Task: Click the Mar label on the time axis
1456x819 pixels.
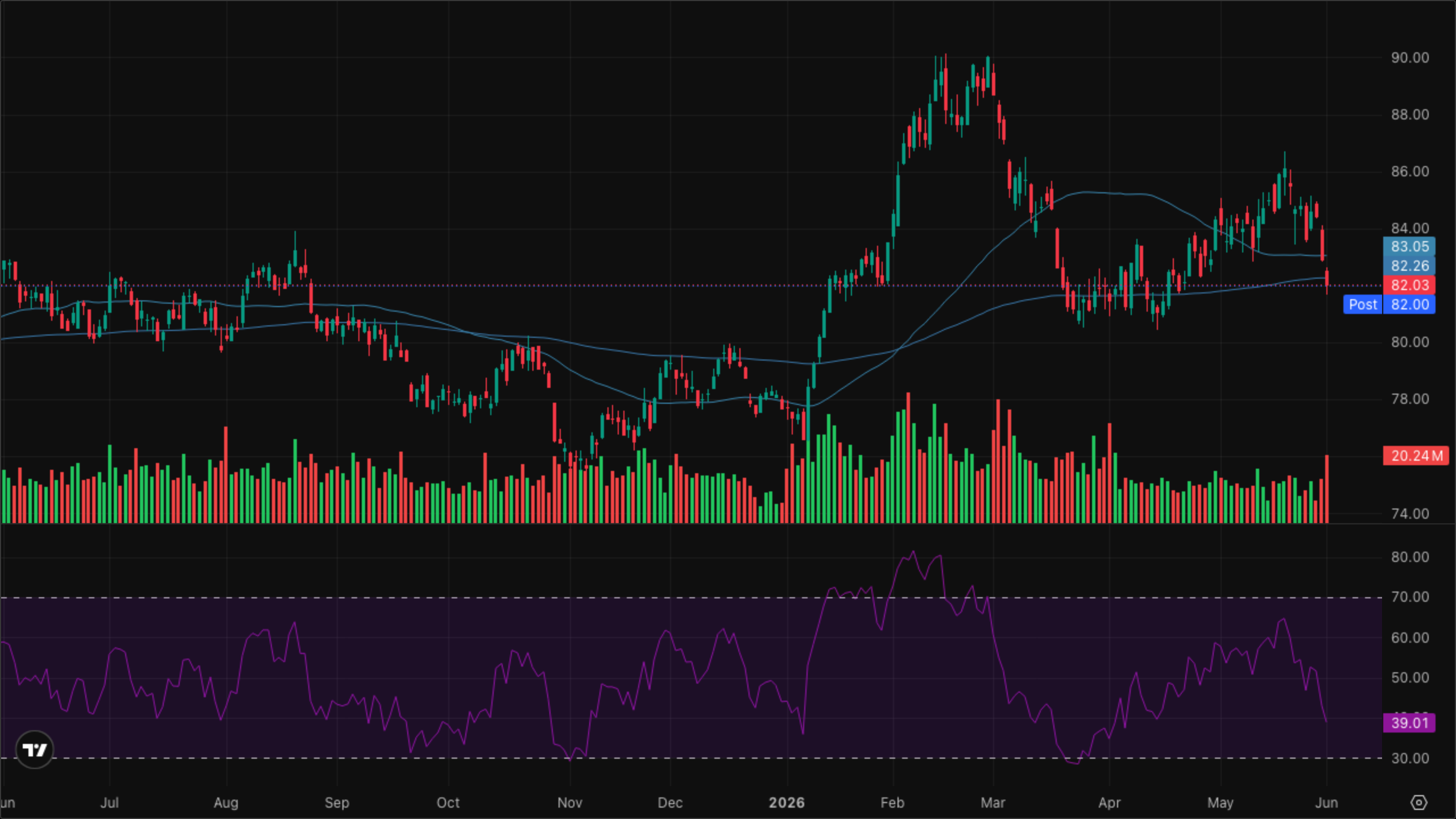Action: 993,803
